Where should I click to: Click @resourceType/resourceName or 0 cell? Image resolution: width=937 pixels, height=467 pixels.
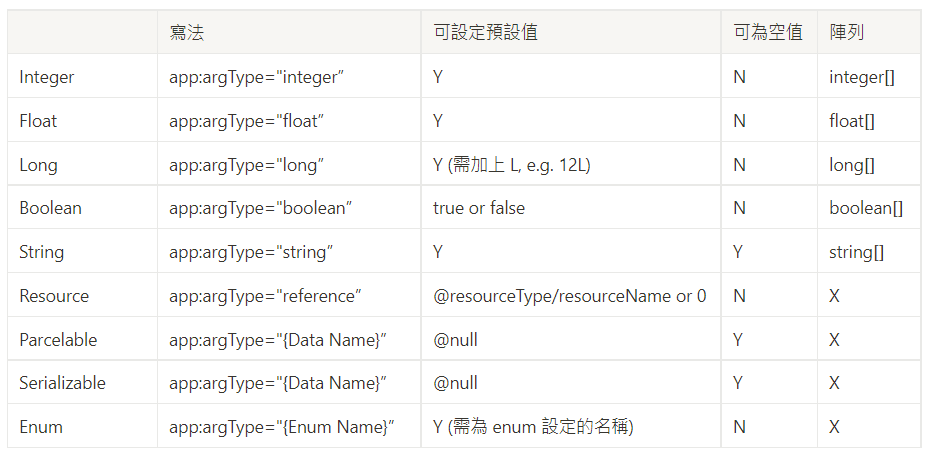point(569,296)
